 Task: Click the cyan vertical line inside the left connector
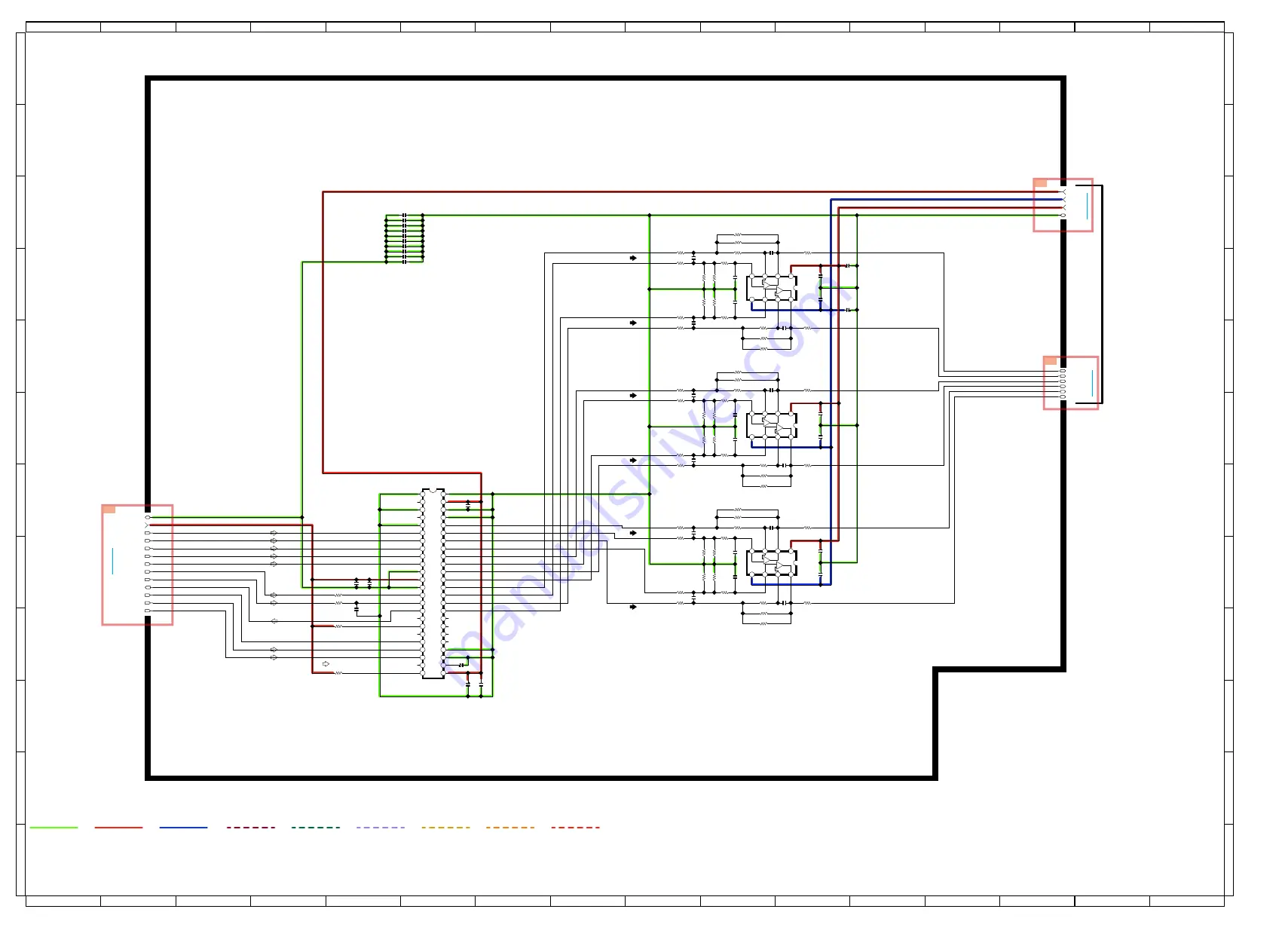112,561
